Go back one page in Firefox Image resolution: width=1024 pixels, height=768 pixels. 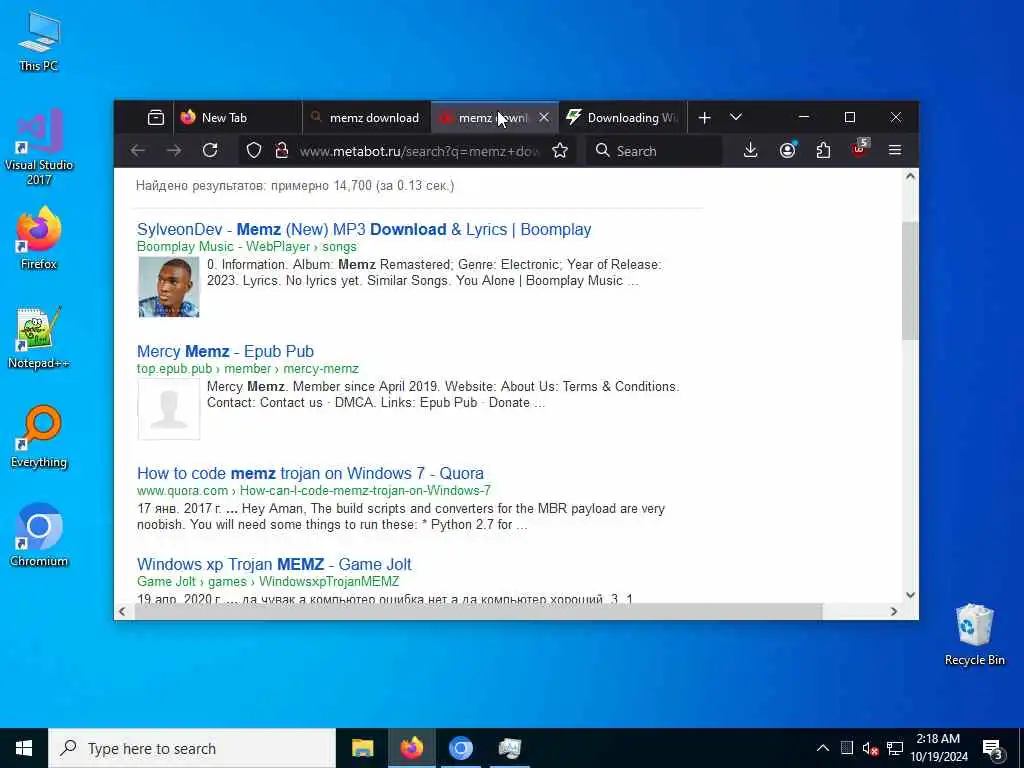138,151
